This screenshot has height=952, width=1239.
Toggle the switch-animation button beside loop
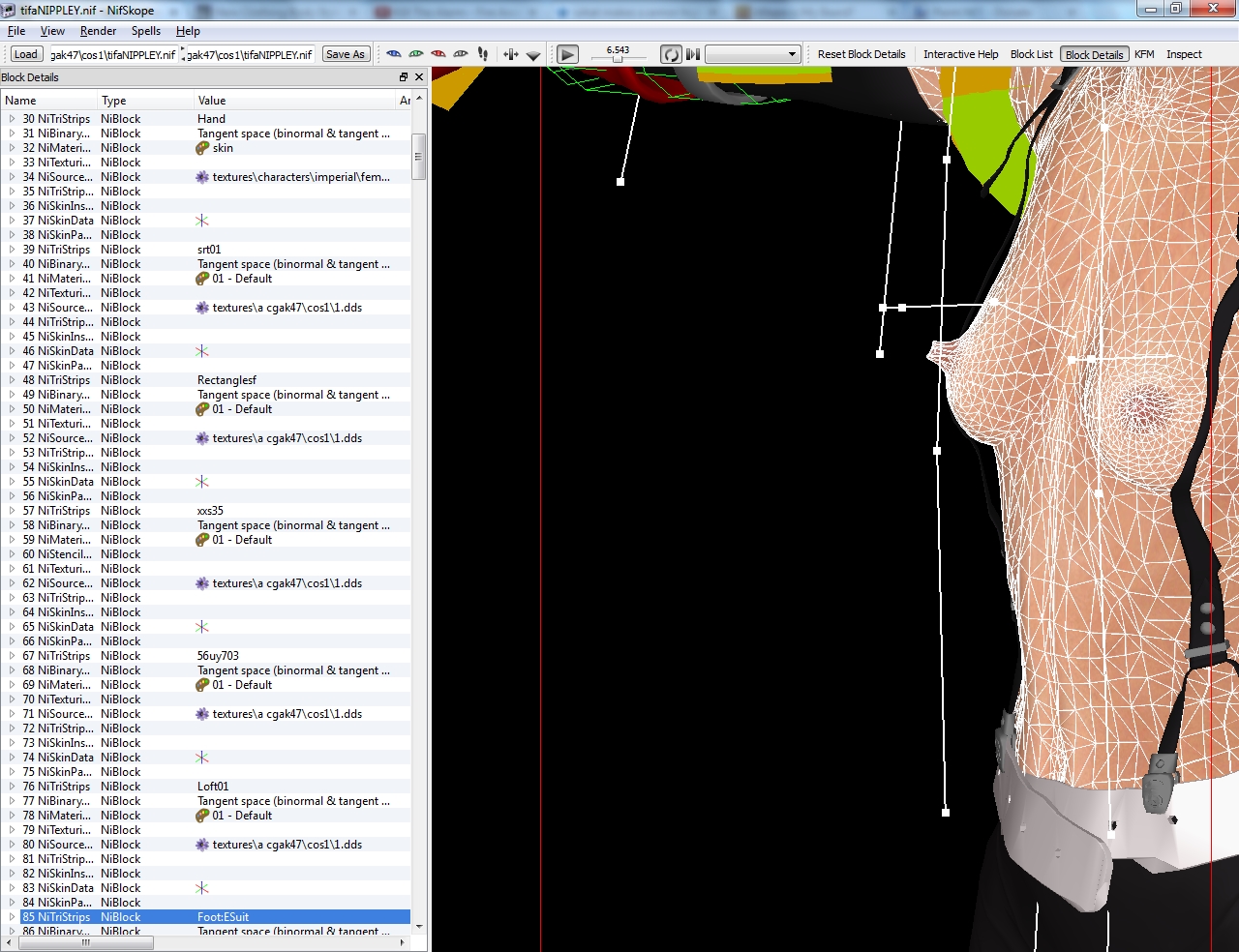click(693, 54)
